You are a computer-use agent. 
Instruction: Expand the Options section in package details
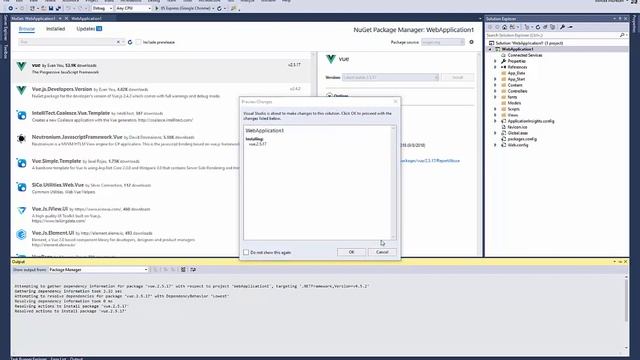[329, 96]
